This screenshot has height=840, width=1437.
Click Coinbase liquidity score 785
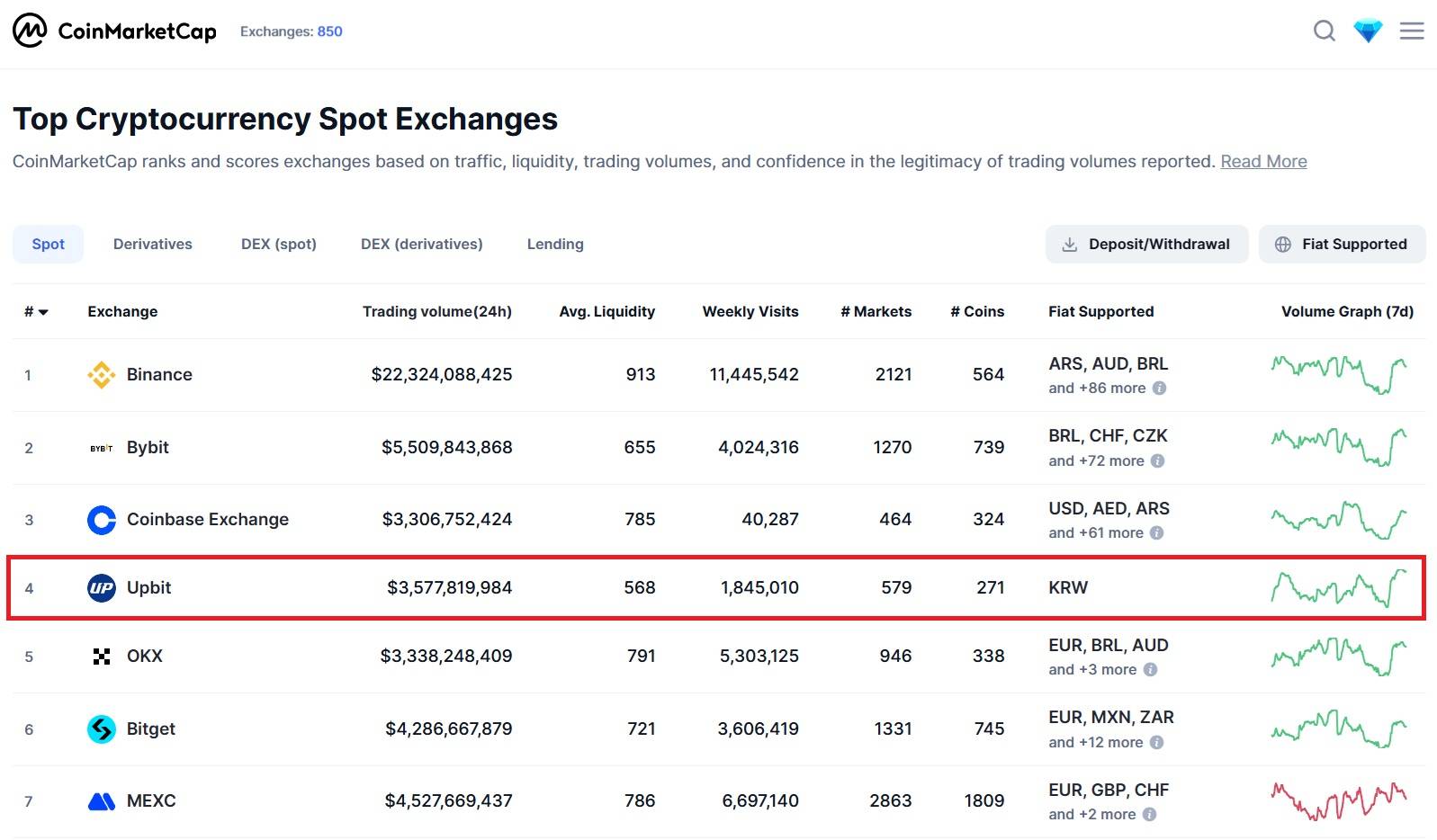click(x=640, y=520)
